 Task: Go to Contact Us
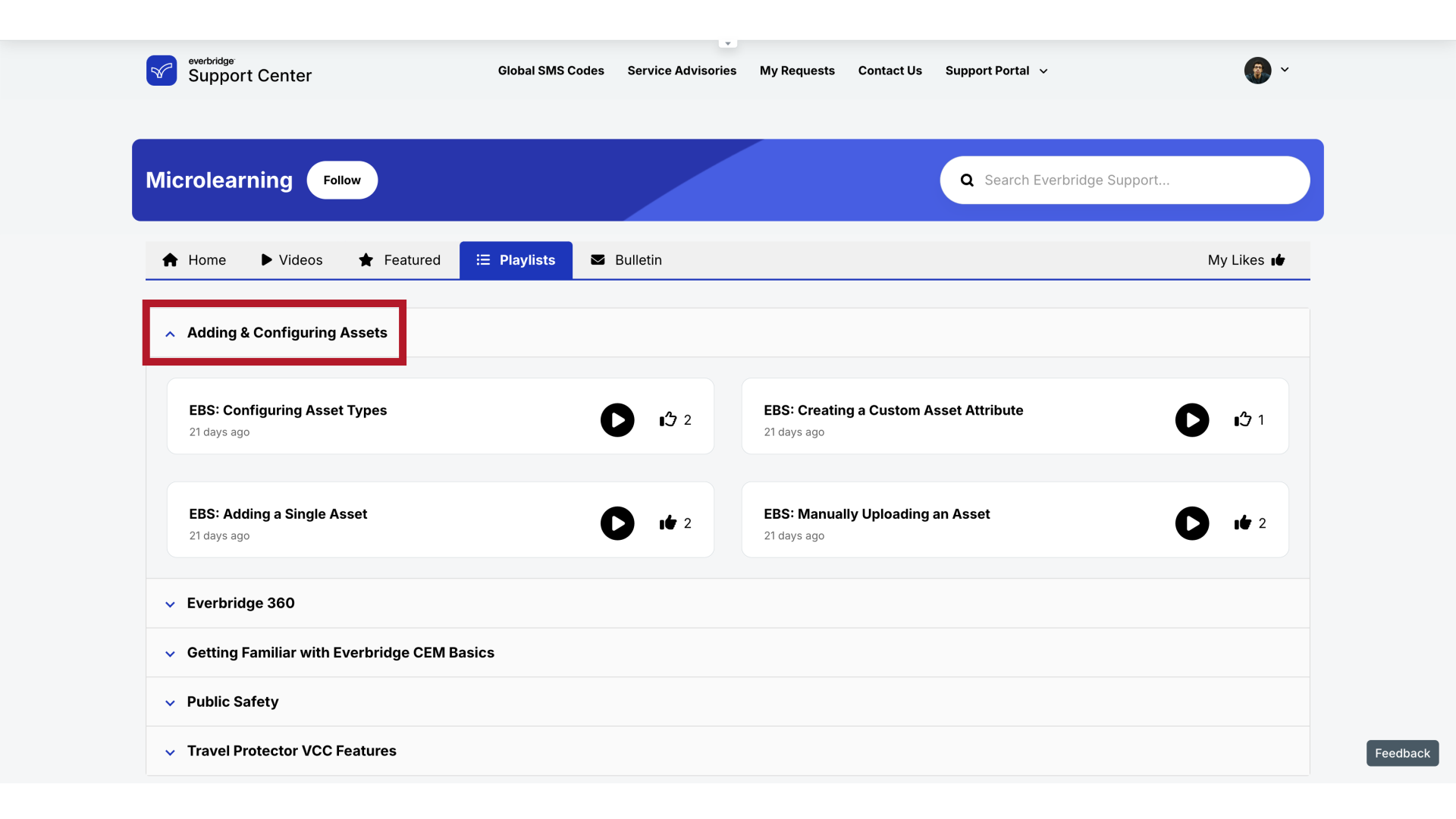[x=890, y=71]
